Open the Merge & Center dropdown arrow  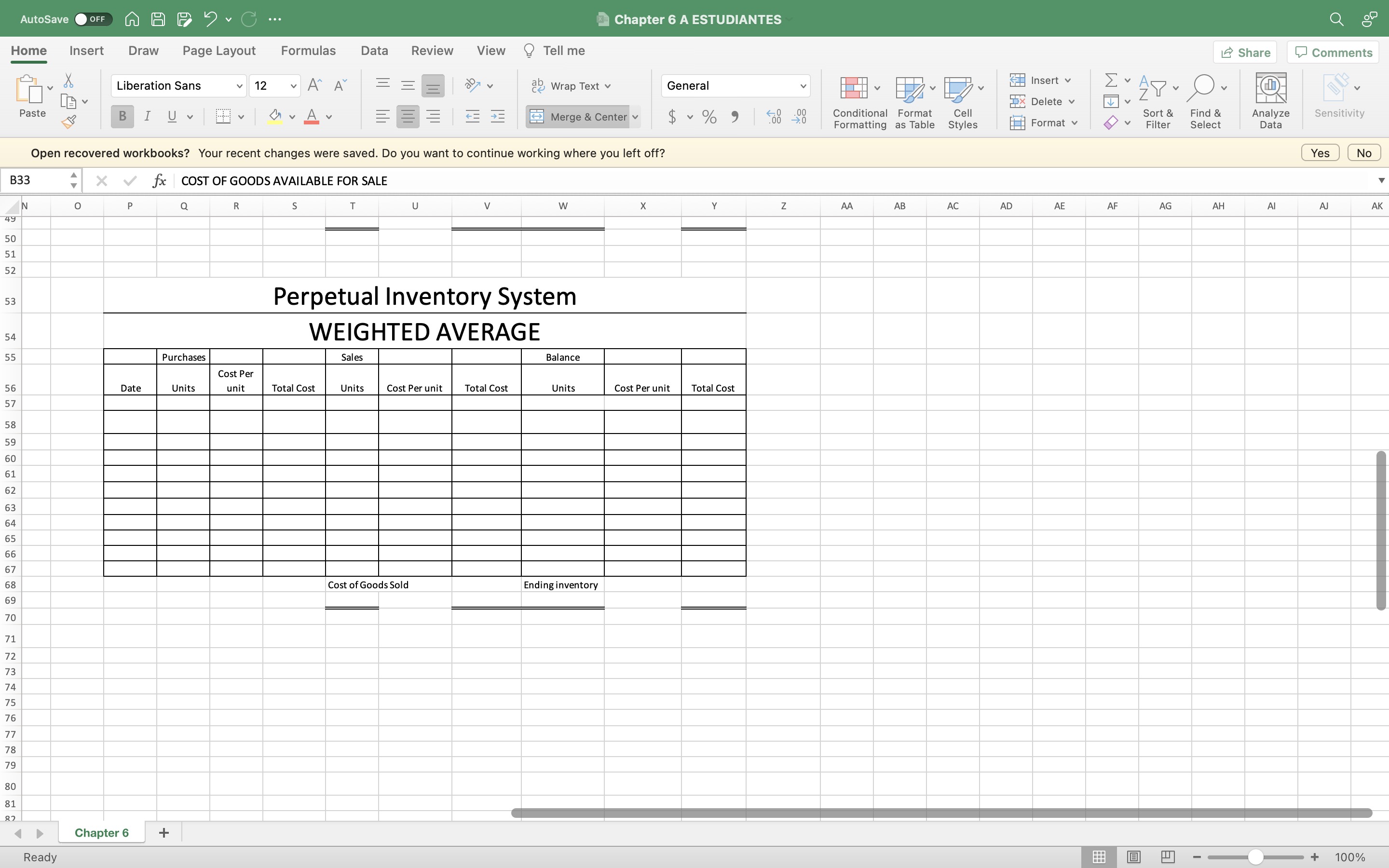pyautogui.click(x=635, y=117)
